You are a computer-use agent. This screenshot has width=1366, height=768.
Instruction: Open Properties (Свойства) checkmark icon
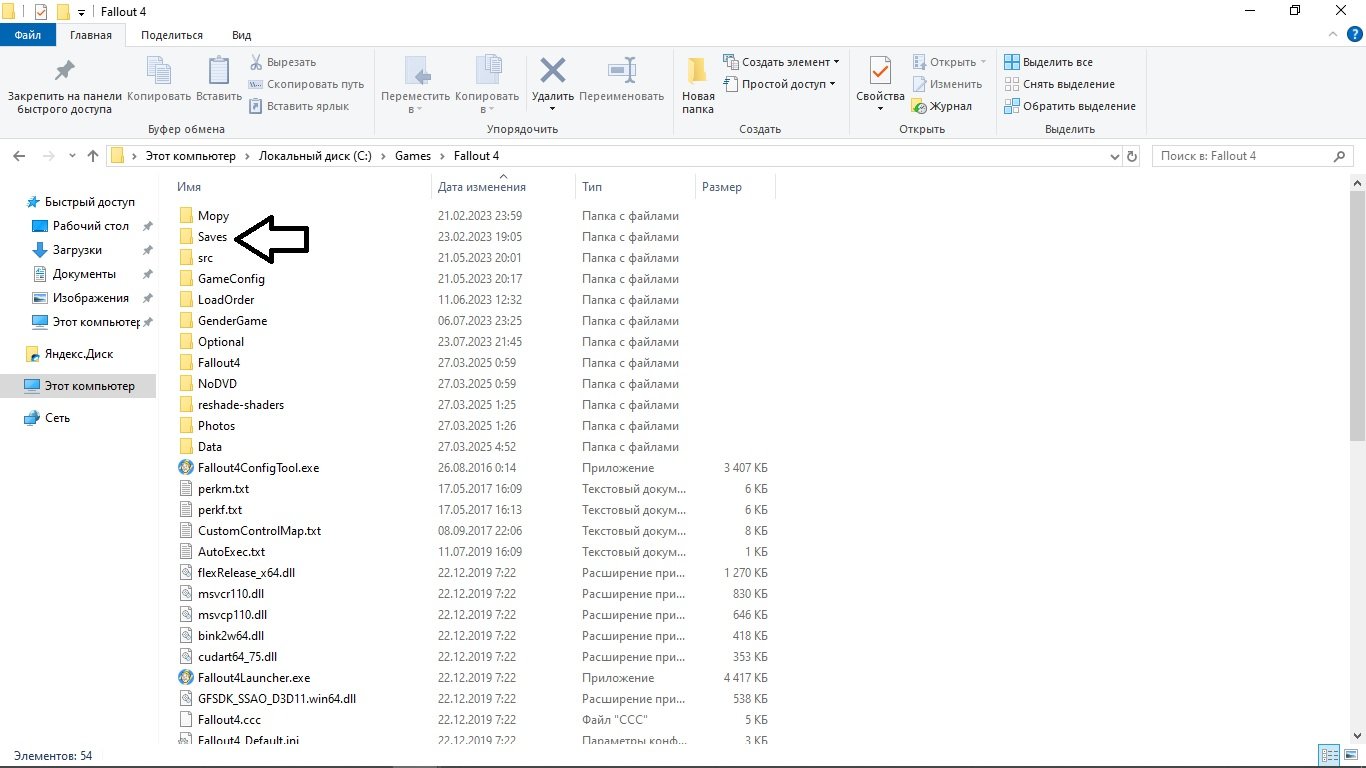pos(880,72)
